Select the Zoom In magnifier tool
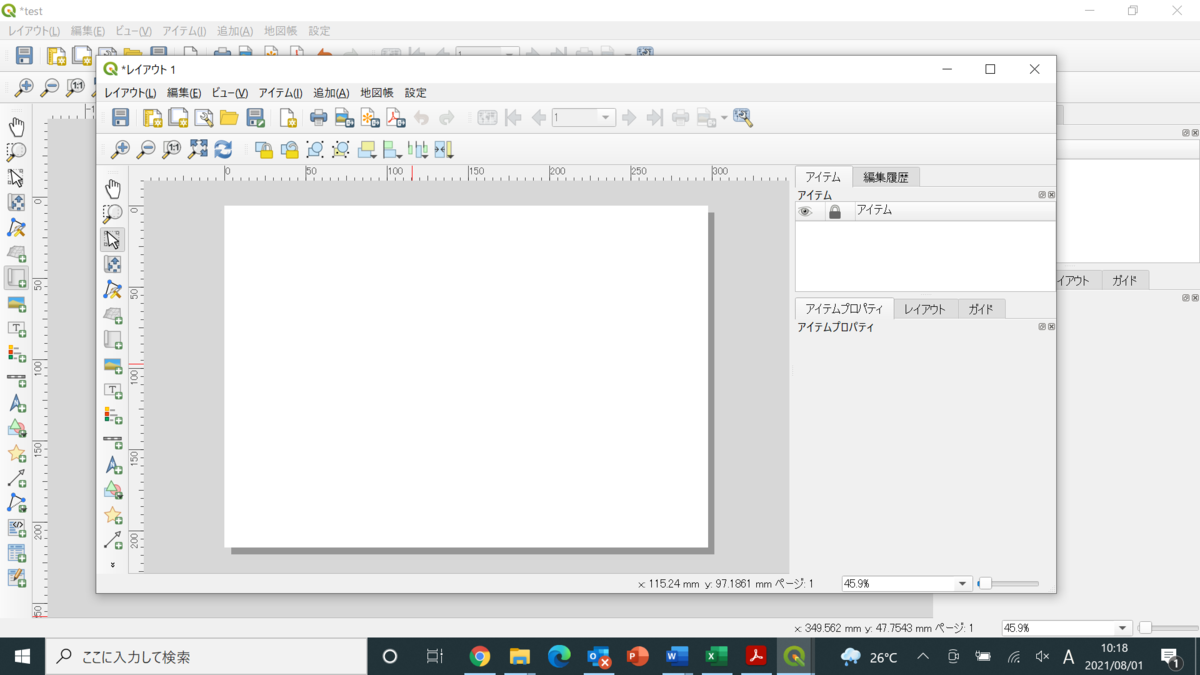This screenshot has width=1200, height=675. [120, 149]
